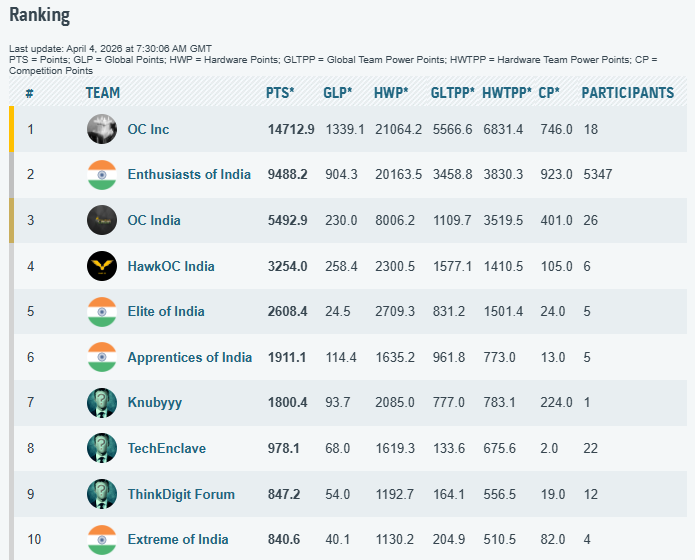Open the Extreme of India team link
The width and height of the screenshot is (695, 560).
point(178,540)
